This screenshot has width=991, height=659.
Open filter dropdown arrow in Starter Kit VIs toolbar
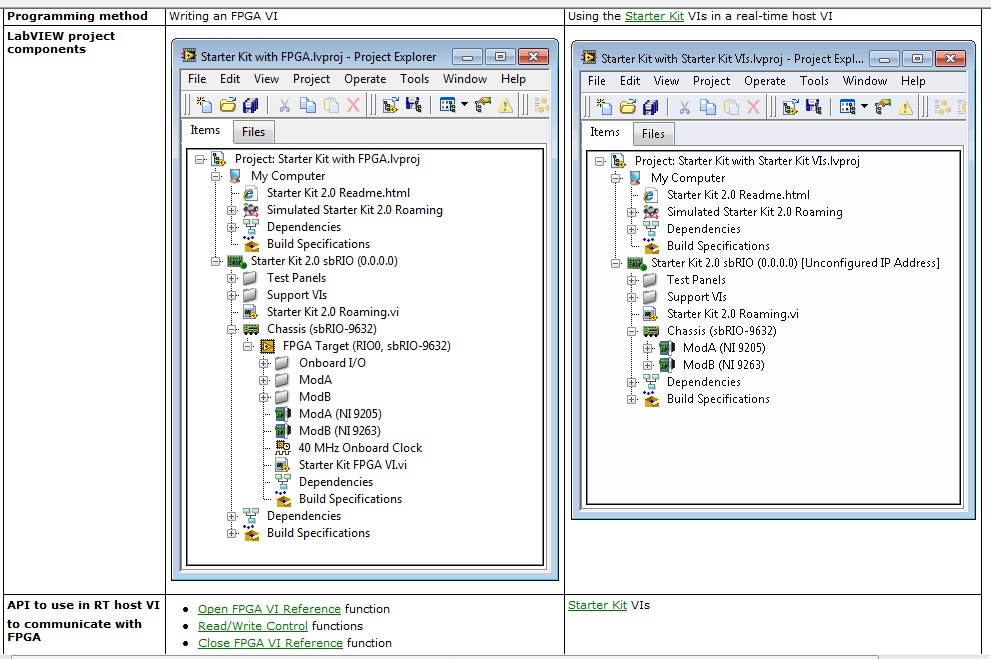tap(865, 107)
